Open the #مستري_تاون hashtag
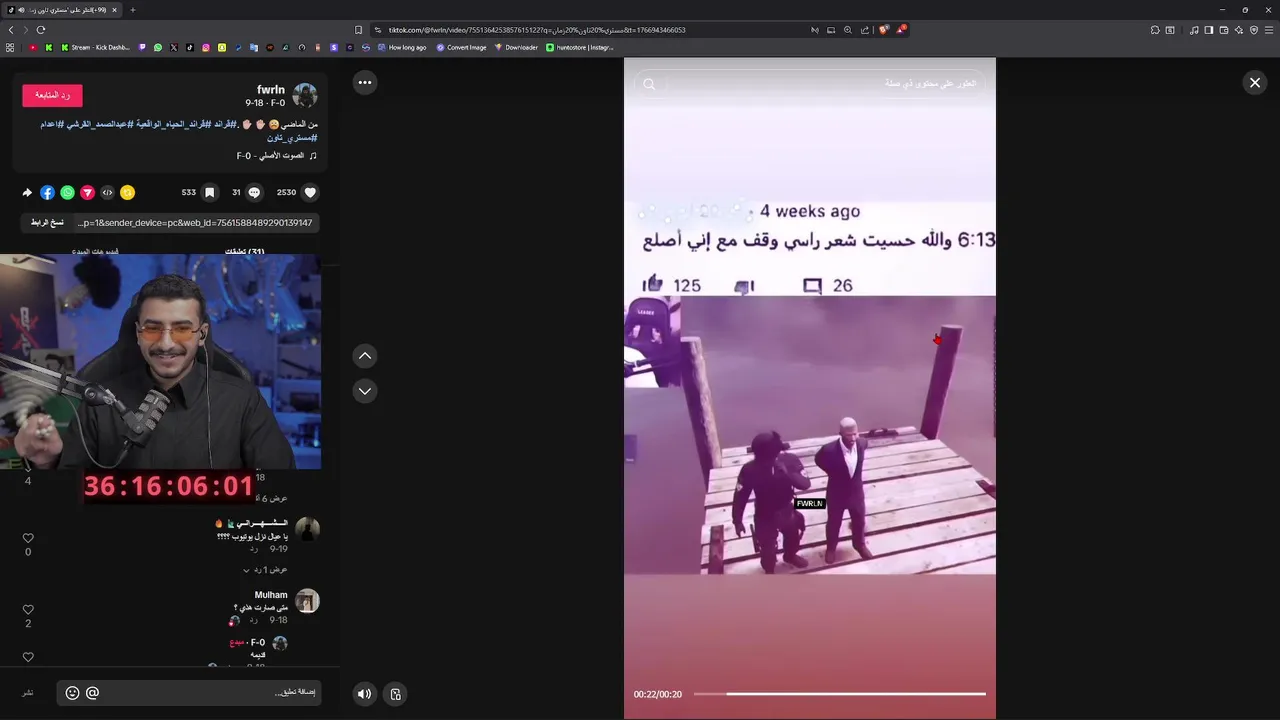Viewport: 1280px width, 720px height. (x=292, y=138)
